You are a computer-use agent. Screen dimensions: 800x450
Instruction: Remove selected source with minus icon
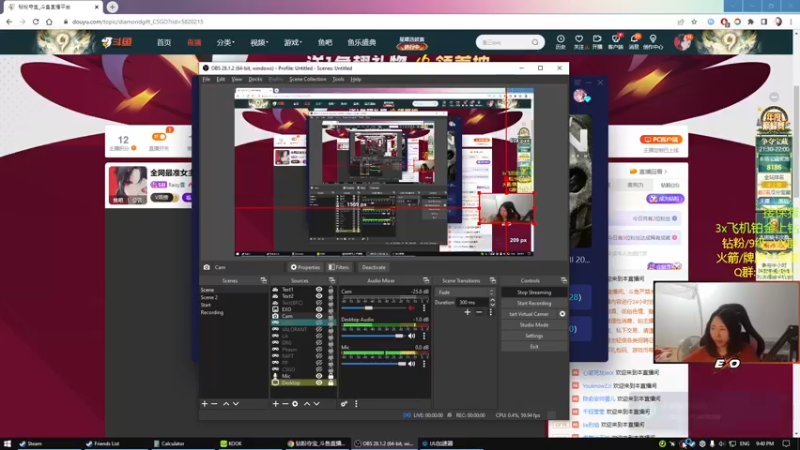click(285, 404)
